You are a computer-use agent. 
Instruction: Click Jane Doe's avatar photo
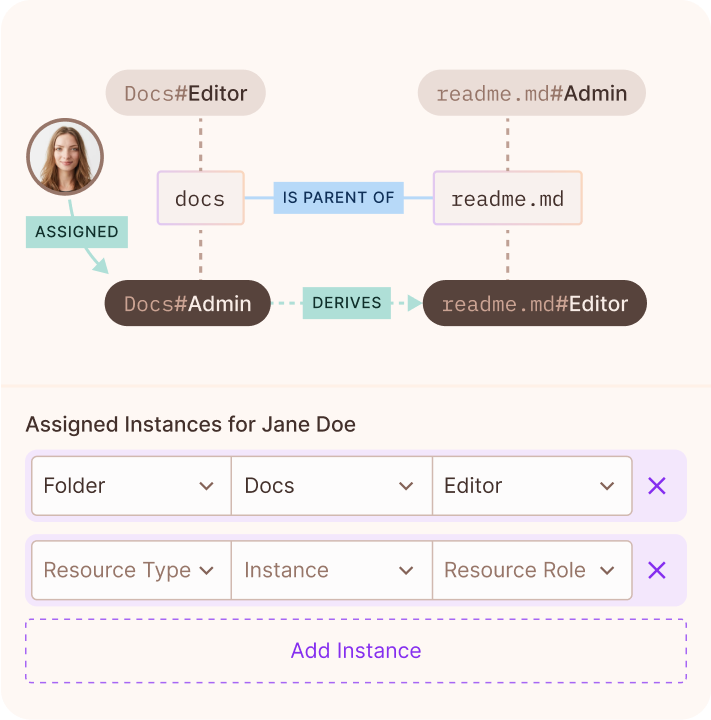coord(65,157)
